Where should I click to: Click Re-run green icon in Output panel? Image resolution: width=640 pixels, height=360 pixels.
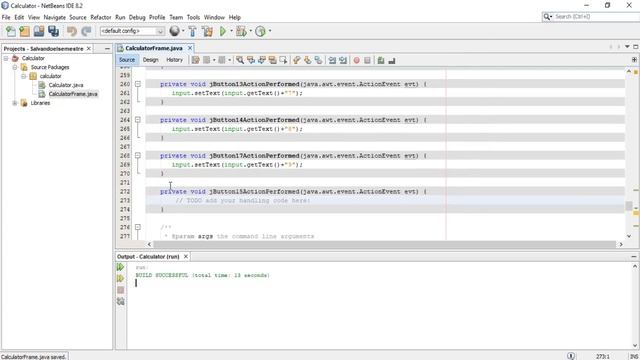[120, 267]
